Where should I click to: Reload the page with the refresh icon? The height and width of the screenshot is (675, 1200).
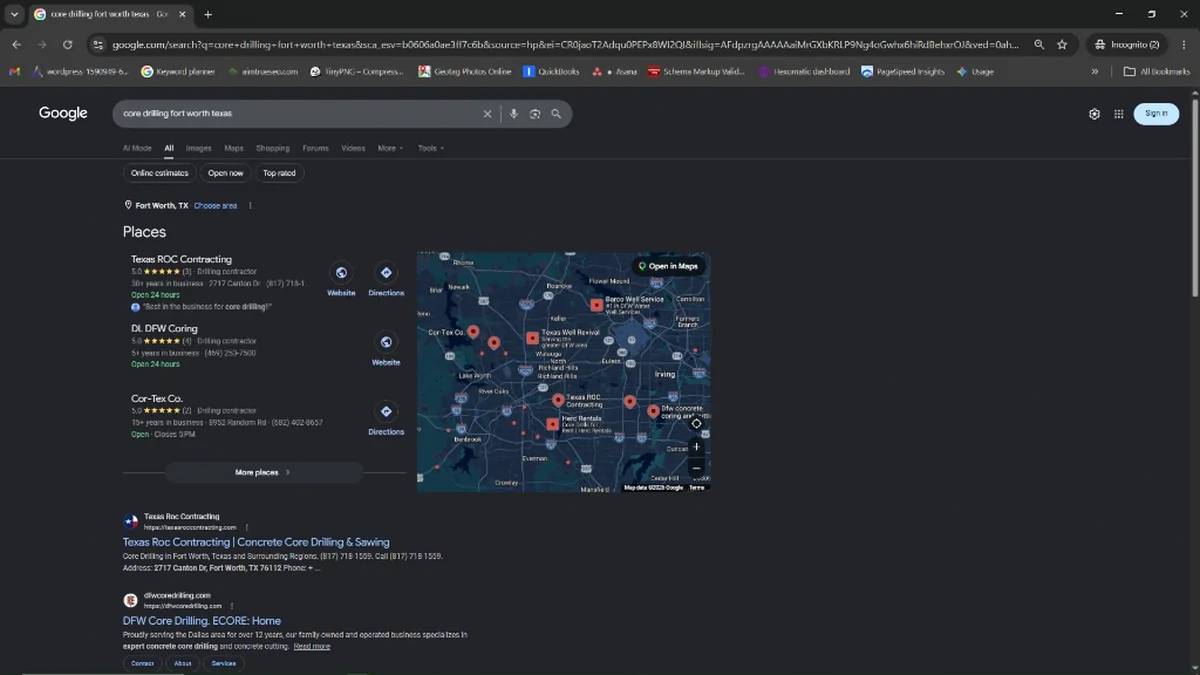[x=67, y=44]
